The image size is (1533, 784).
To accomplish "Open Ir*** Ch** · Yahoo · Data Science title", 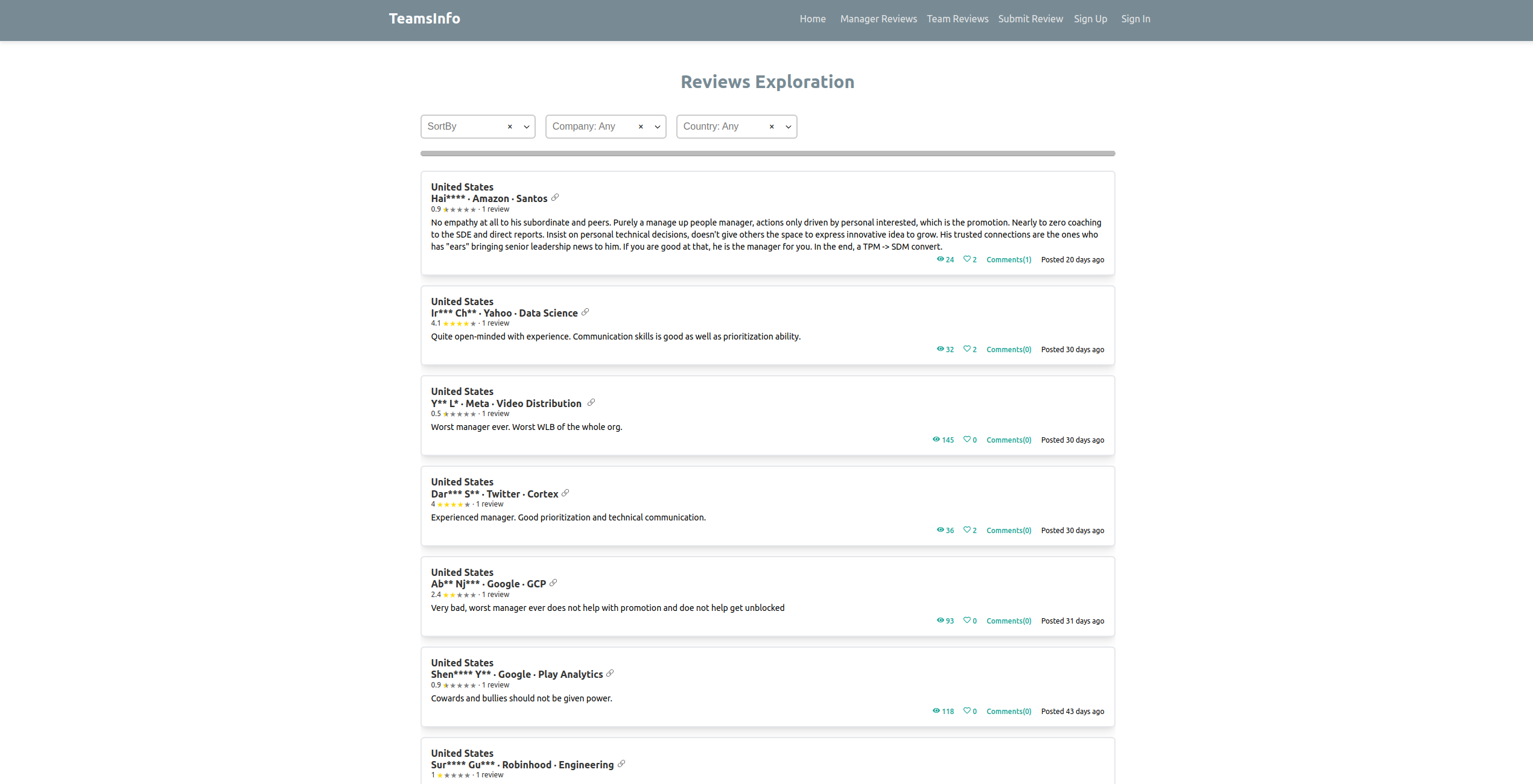I will click(504, 313).
